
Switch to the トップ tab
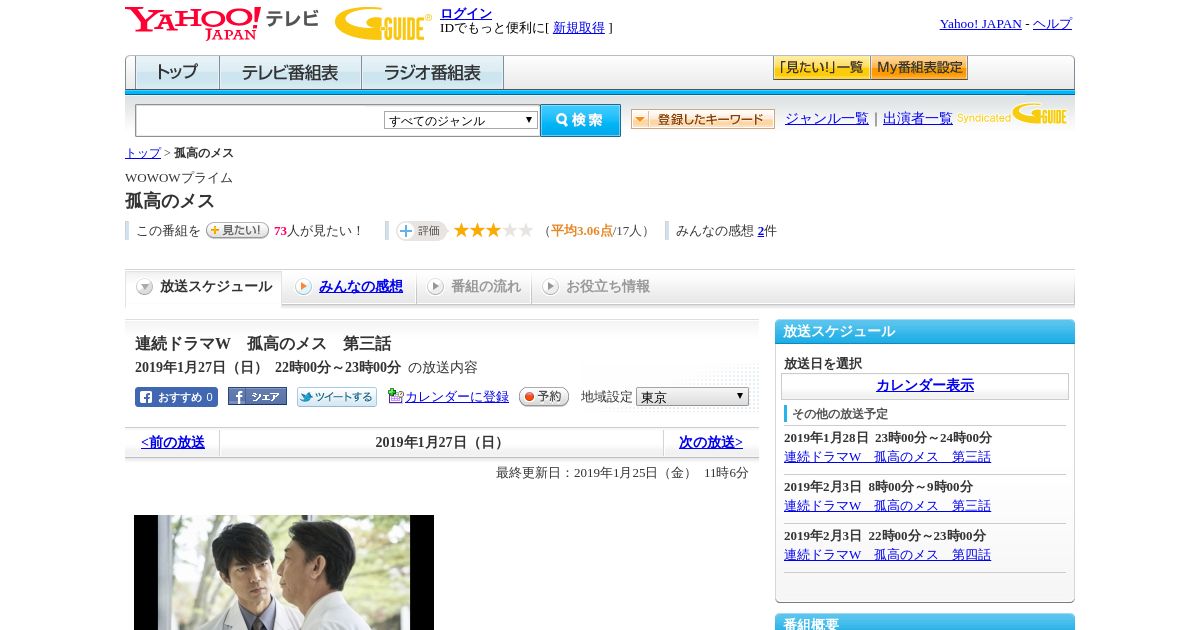click(177, 73)
